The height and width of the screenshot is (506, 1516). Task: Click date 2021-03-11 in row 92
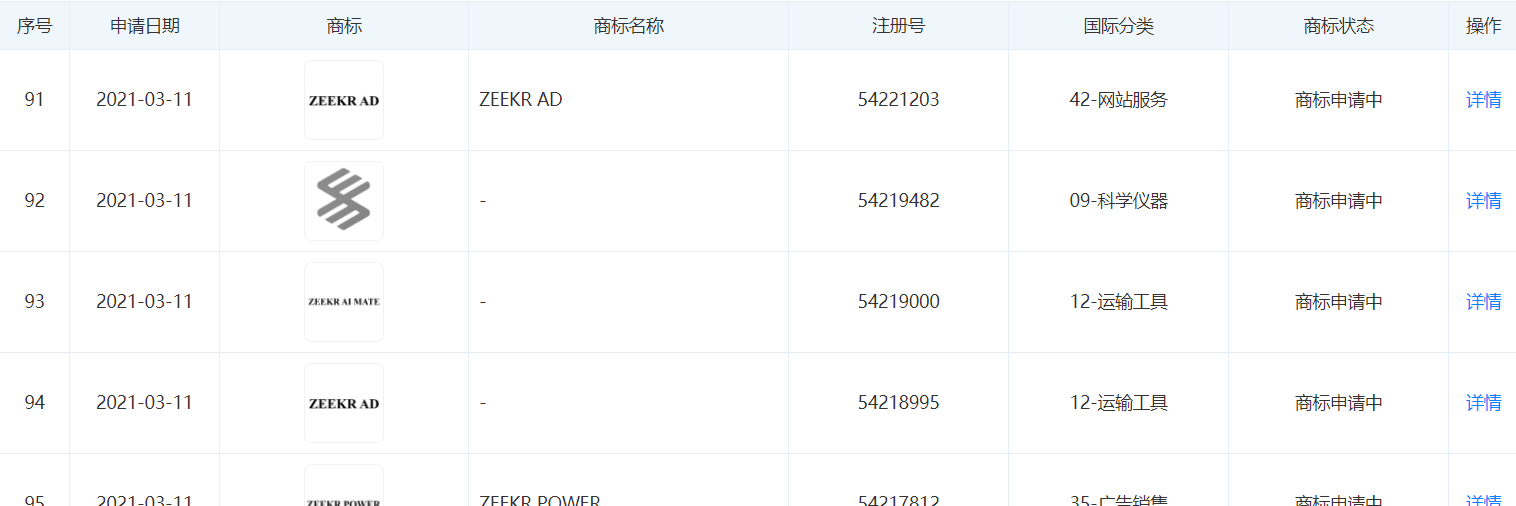[144, 201]
